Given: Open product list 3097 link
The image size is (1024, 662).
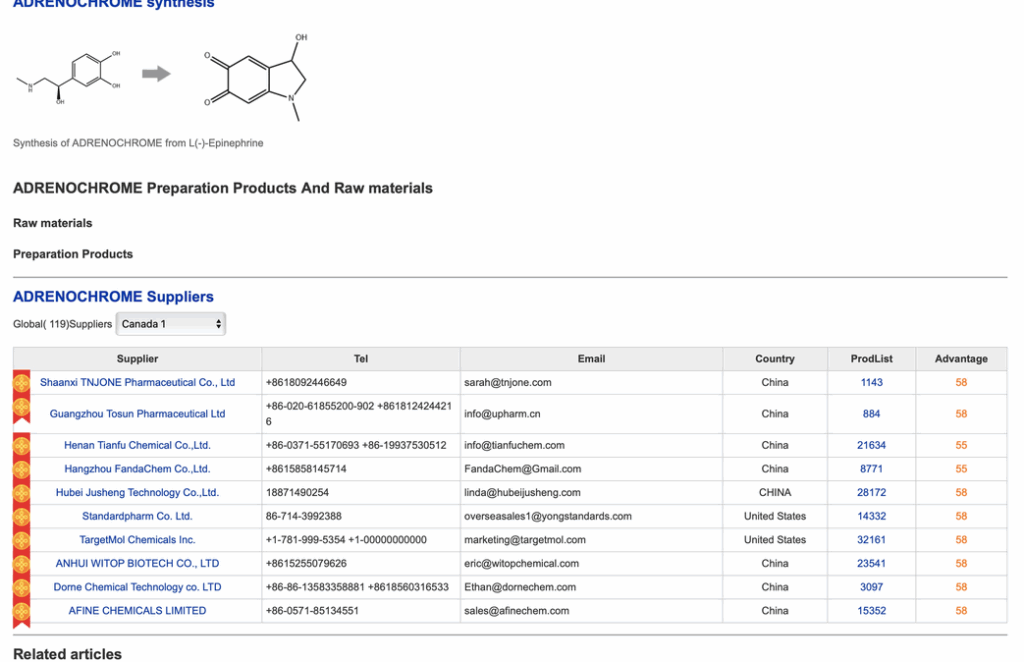Looking at the screenshot, I should [x=871, y=587].
